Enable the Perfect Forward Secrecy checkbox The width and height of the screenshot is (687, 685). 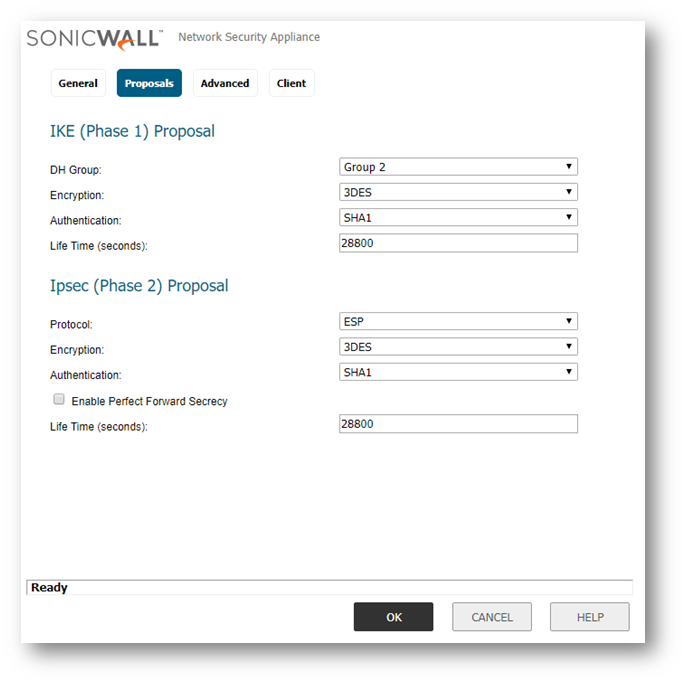click(x=59, y=399)
